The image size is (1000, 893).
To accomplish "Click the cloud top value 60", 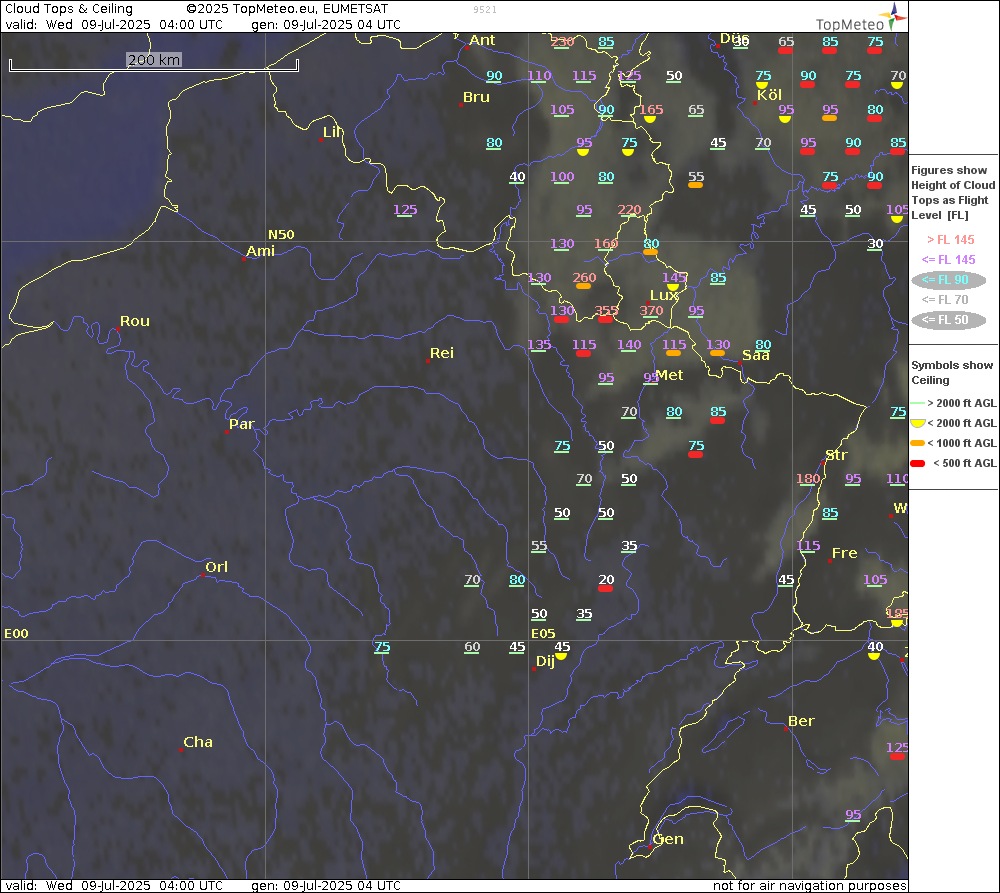I will tap(472, 647).
